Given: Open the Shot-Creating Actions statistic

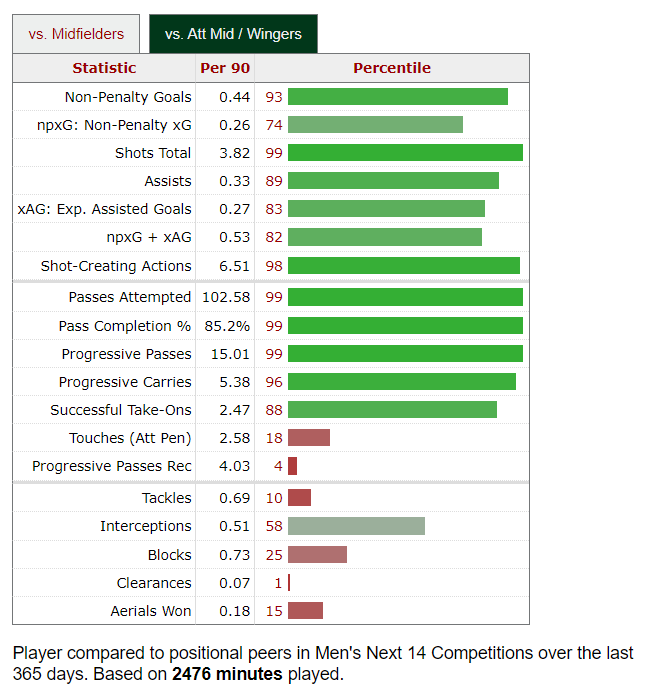Looking at the screenshot, I should point(116,266).
